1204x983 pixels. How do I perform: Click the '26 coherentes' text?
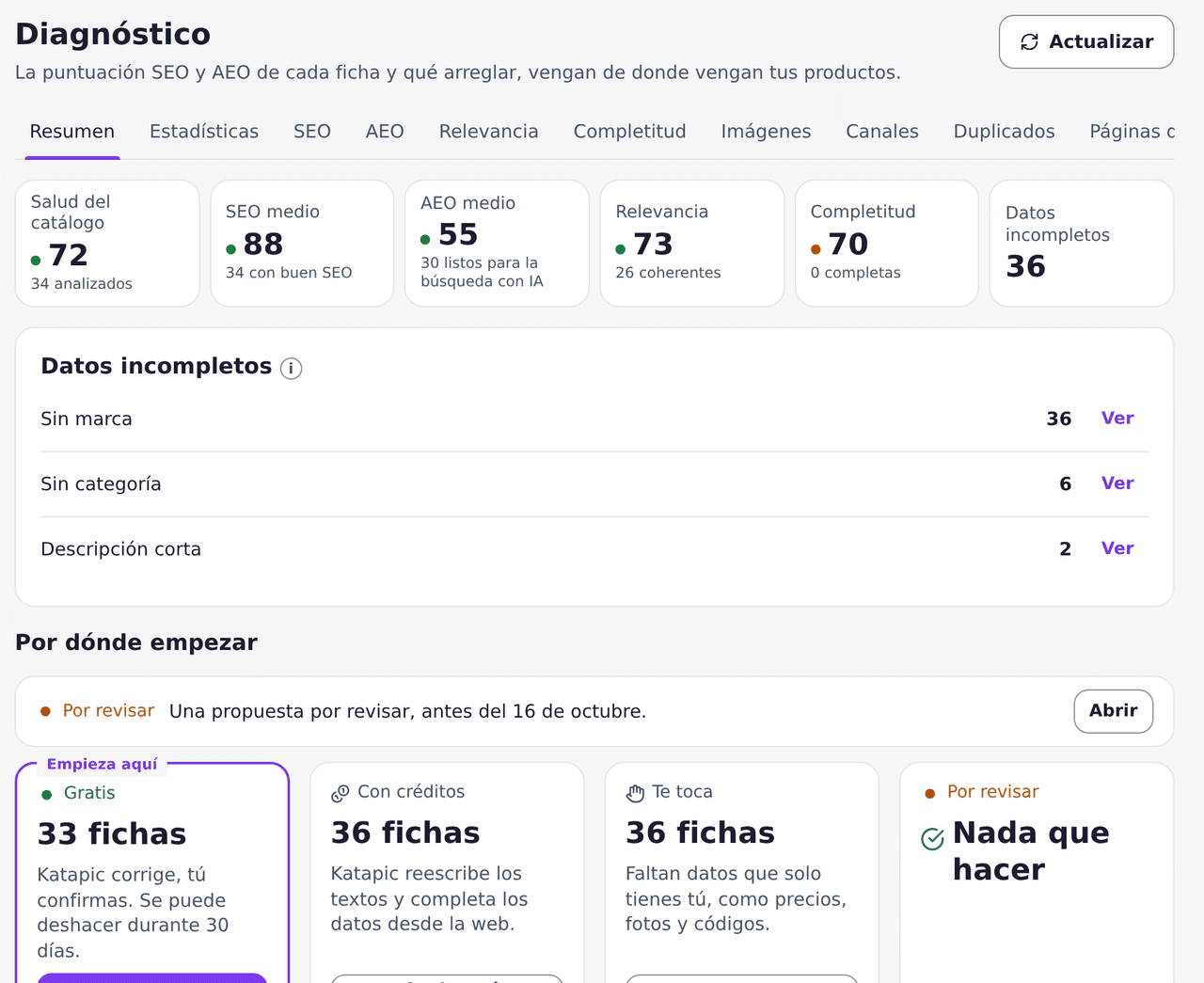(x=668, y=273)
